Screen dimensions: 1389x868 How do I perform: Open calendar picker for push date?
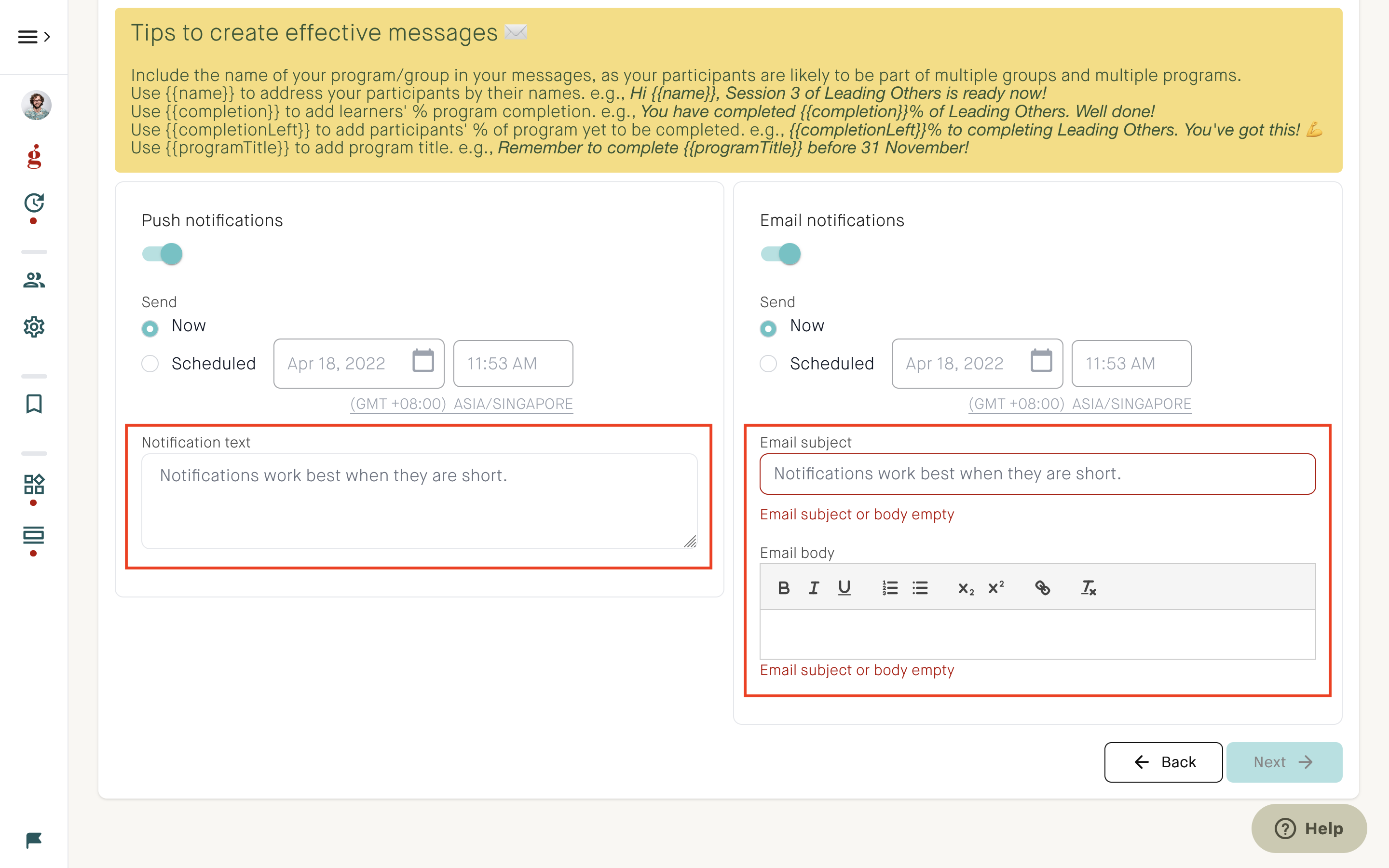point(423,361)
